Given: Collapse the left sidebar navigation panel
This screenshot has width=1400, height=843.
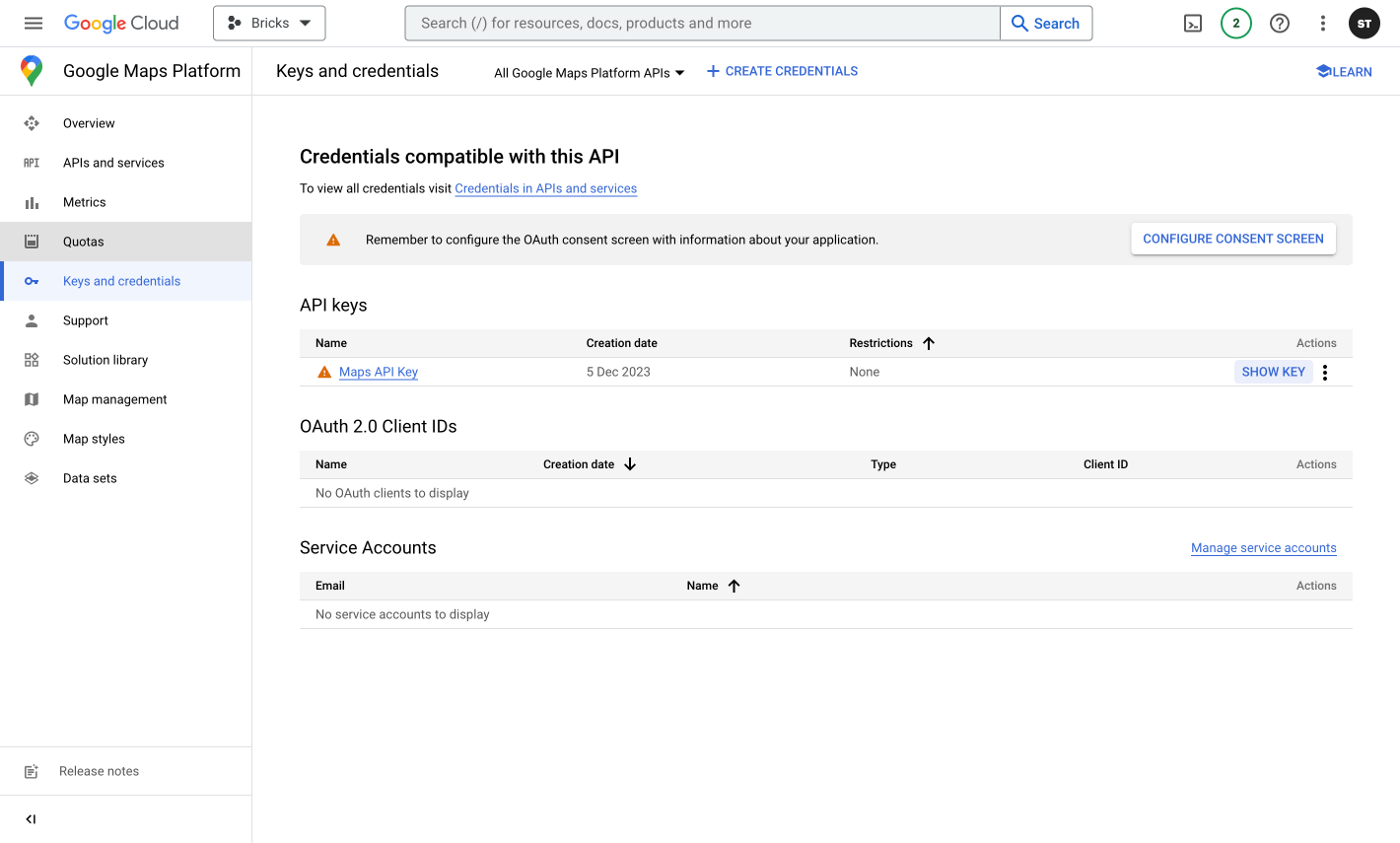Looking at the screenshot, I should 31,819.
